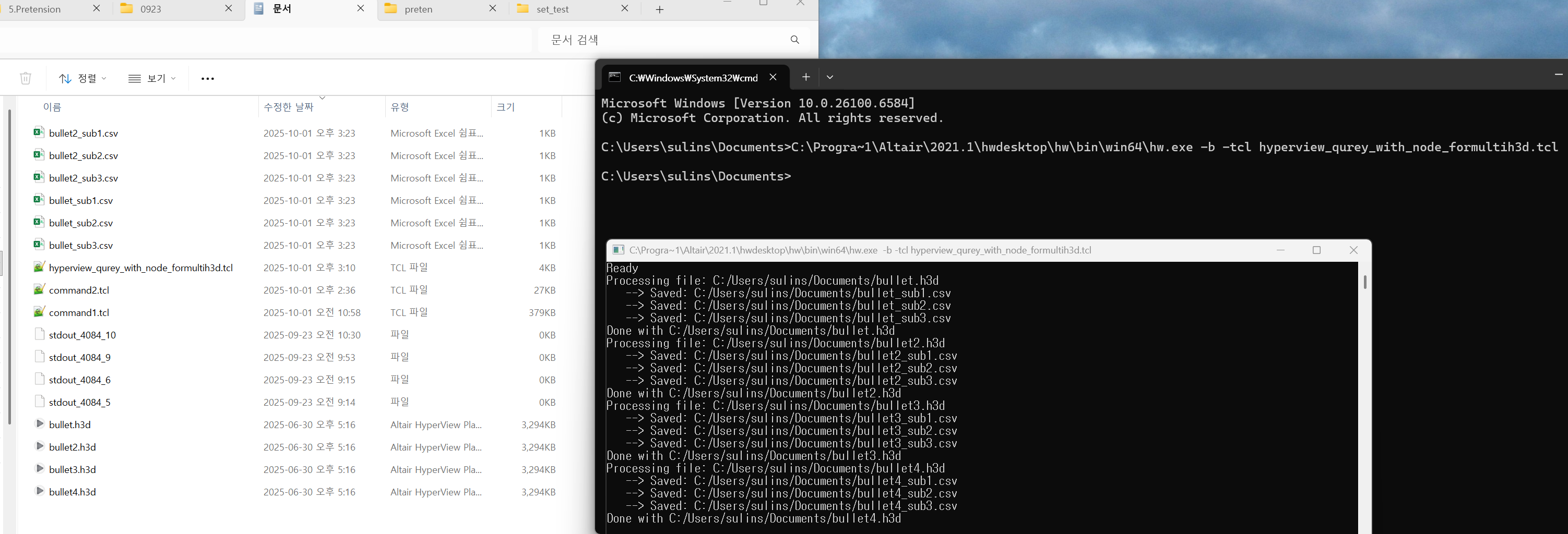
Task: Click the '2025-10-01 오후 3:10' modified date
Action: [309, 268]
